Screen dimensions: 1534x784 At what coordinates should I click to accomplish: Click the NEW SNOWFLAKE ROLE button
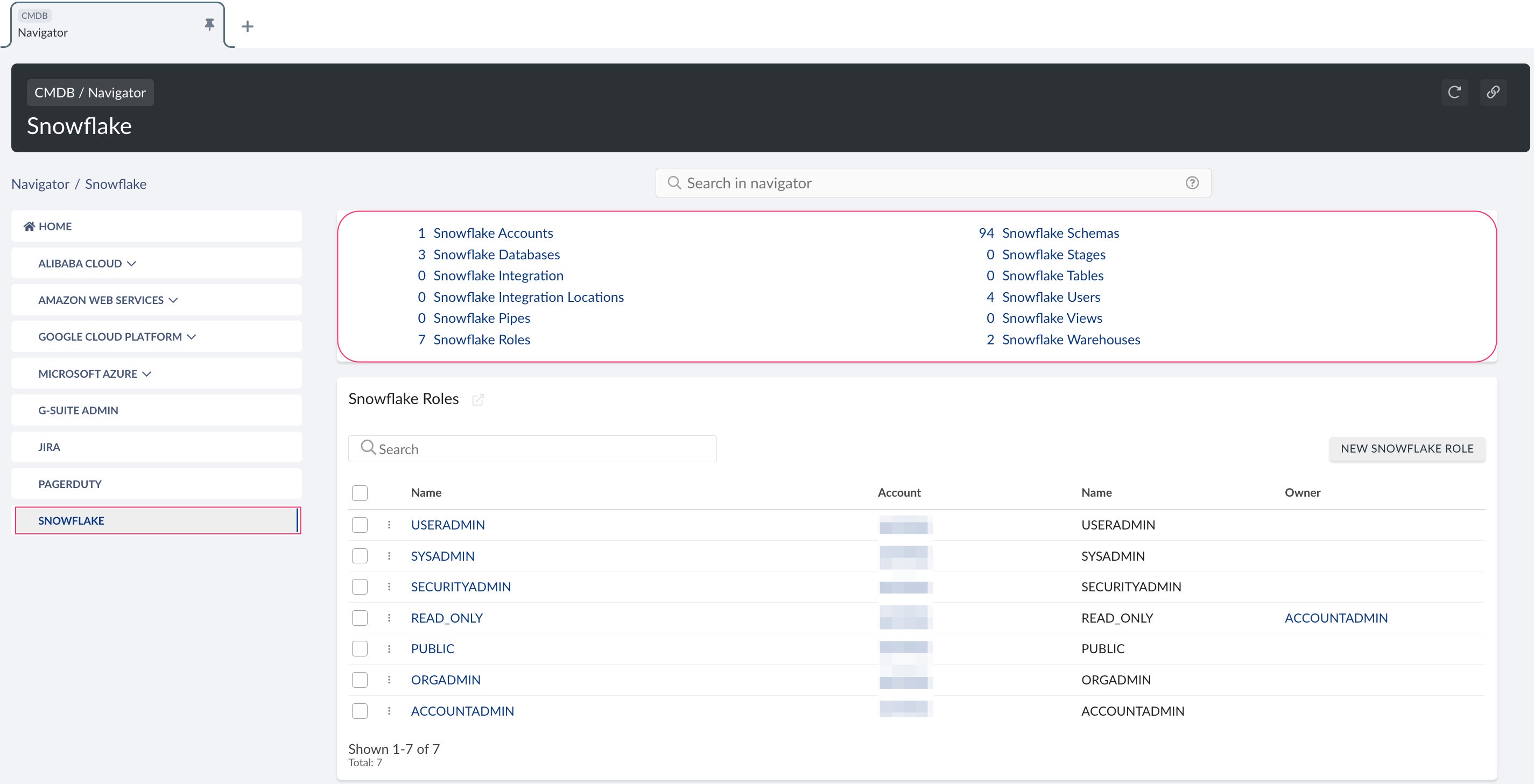point(1406,449)
